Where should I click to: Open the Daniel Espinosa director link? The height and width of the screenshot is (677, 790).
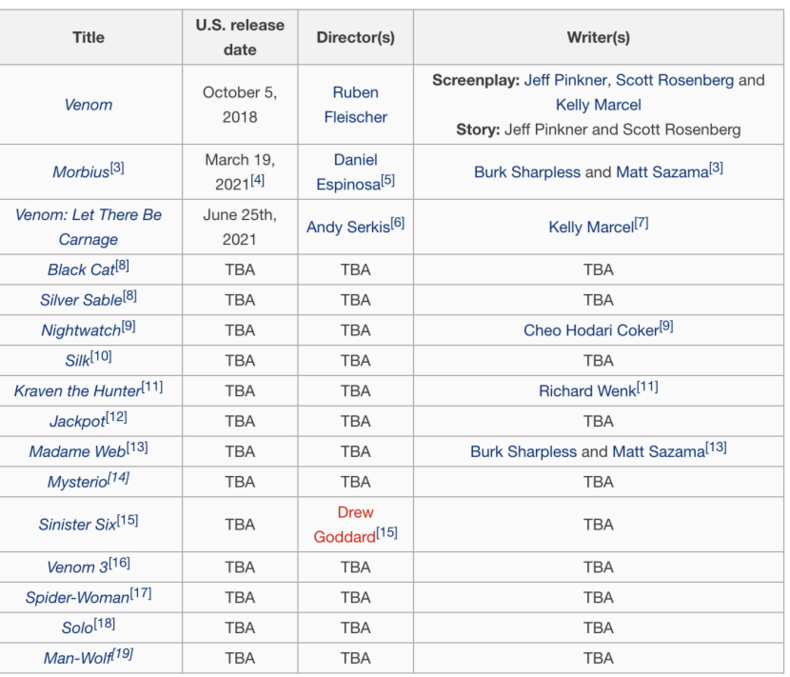coord(349,172)
